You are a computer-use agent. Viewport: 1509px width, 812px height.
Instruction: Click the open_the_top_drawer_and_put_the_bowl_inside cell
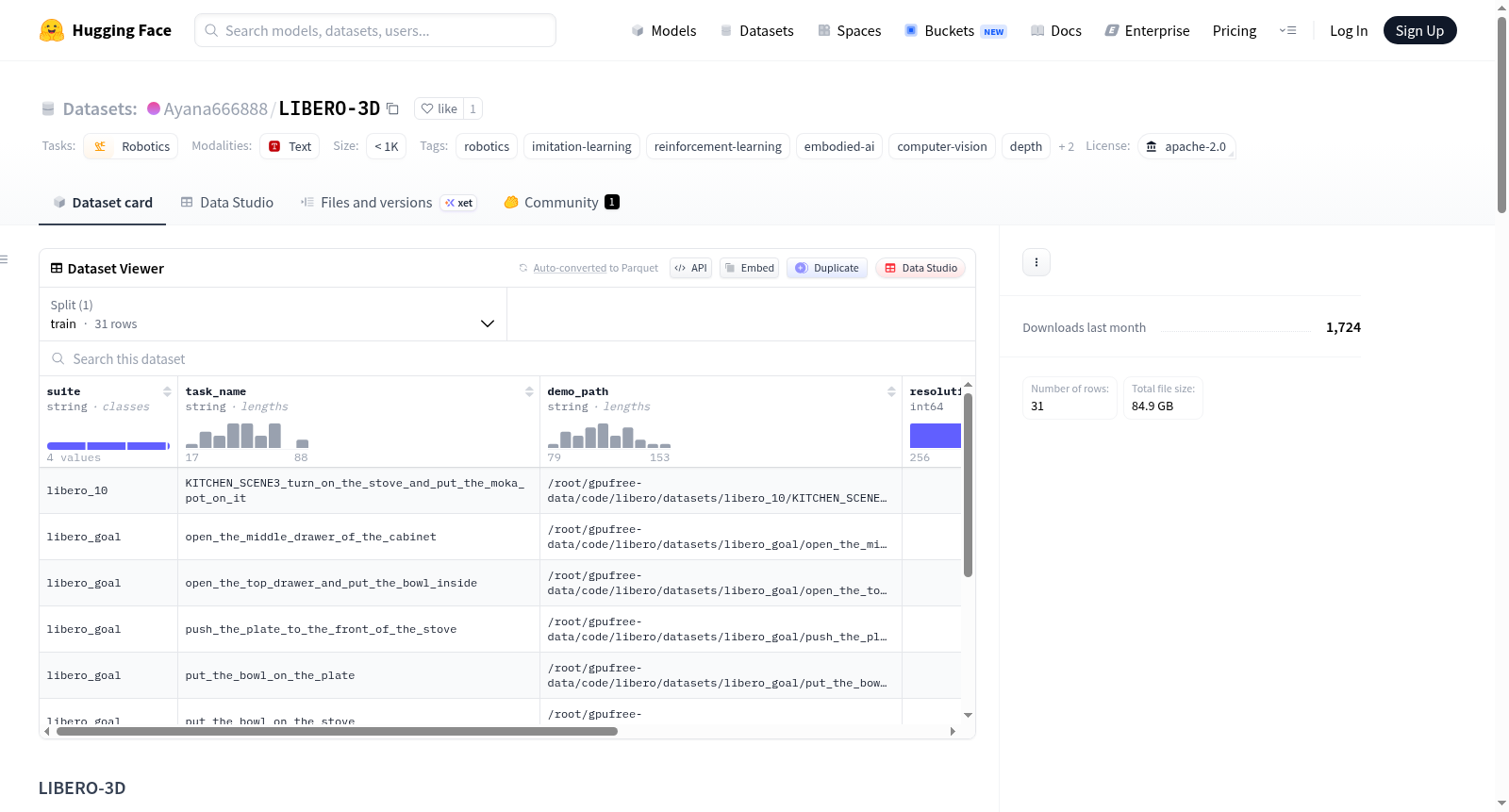pyautogui.click(x=358, y=583)
